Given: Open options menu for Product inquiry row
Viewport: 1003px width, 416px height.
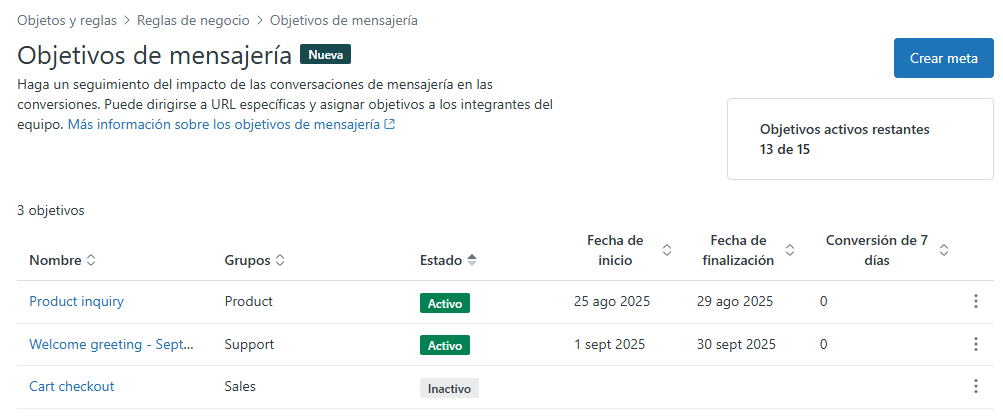Looking at the screenshot, I should pos(975,302).
